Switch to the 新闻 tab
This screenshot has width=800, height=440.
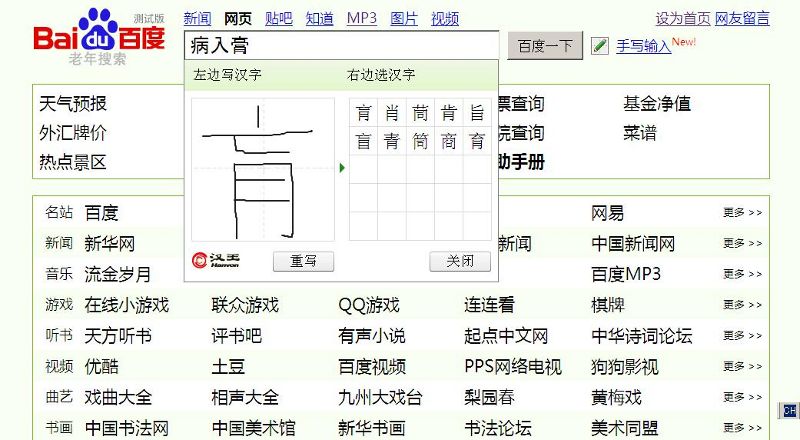tap(197, 19)
